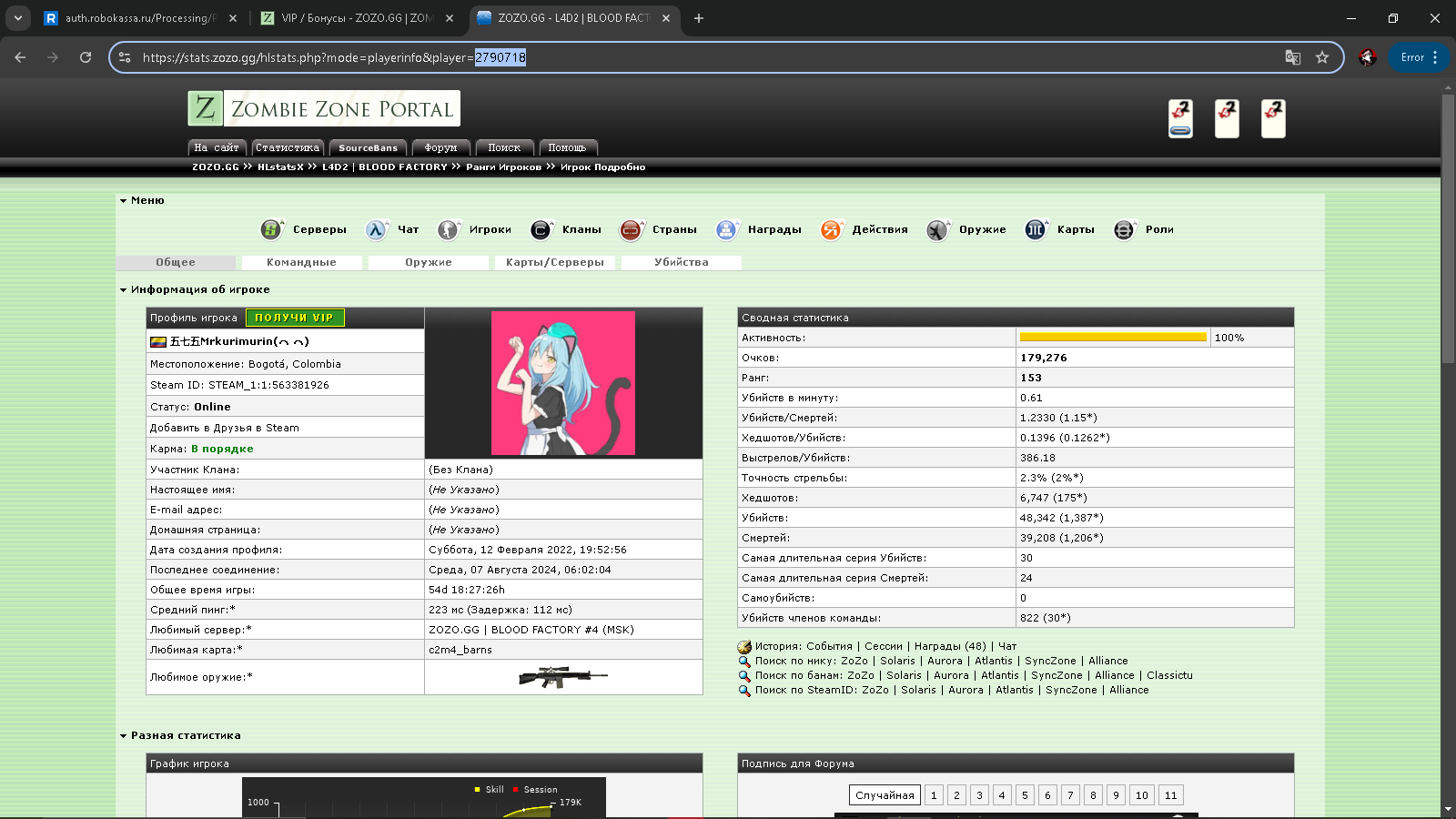
Task: Click the HLstatsX breadcrumb link
Action: tap(280, 167)
